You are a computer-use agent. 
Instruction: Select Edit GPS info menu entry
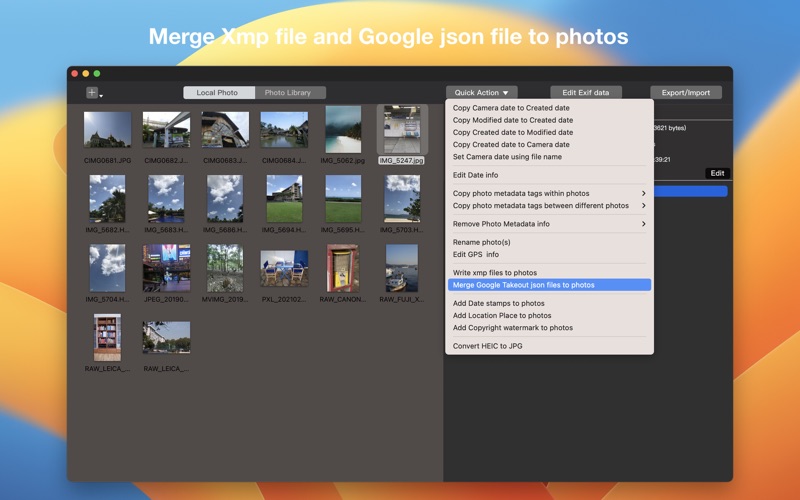point(549,255)
